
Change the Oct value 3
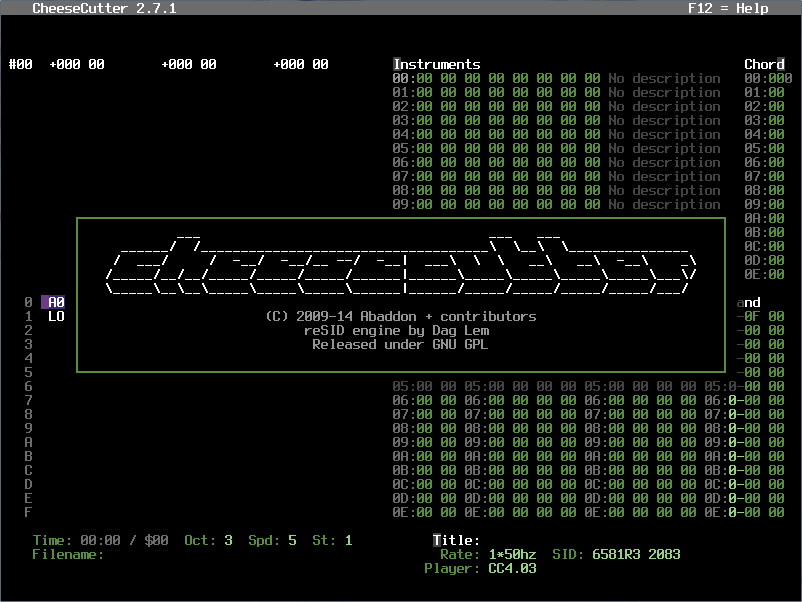click(228, 540)
